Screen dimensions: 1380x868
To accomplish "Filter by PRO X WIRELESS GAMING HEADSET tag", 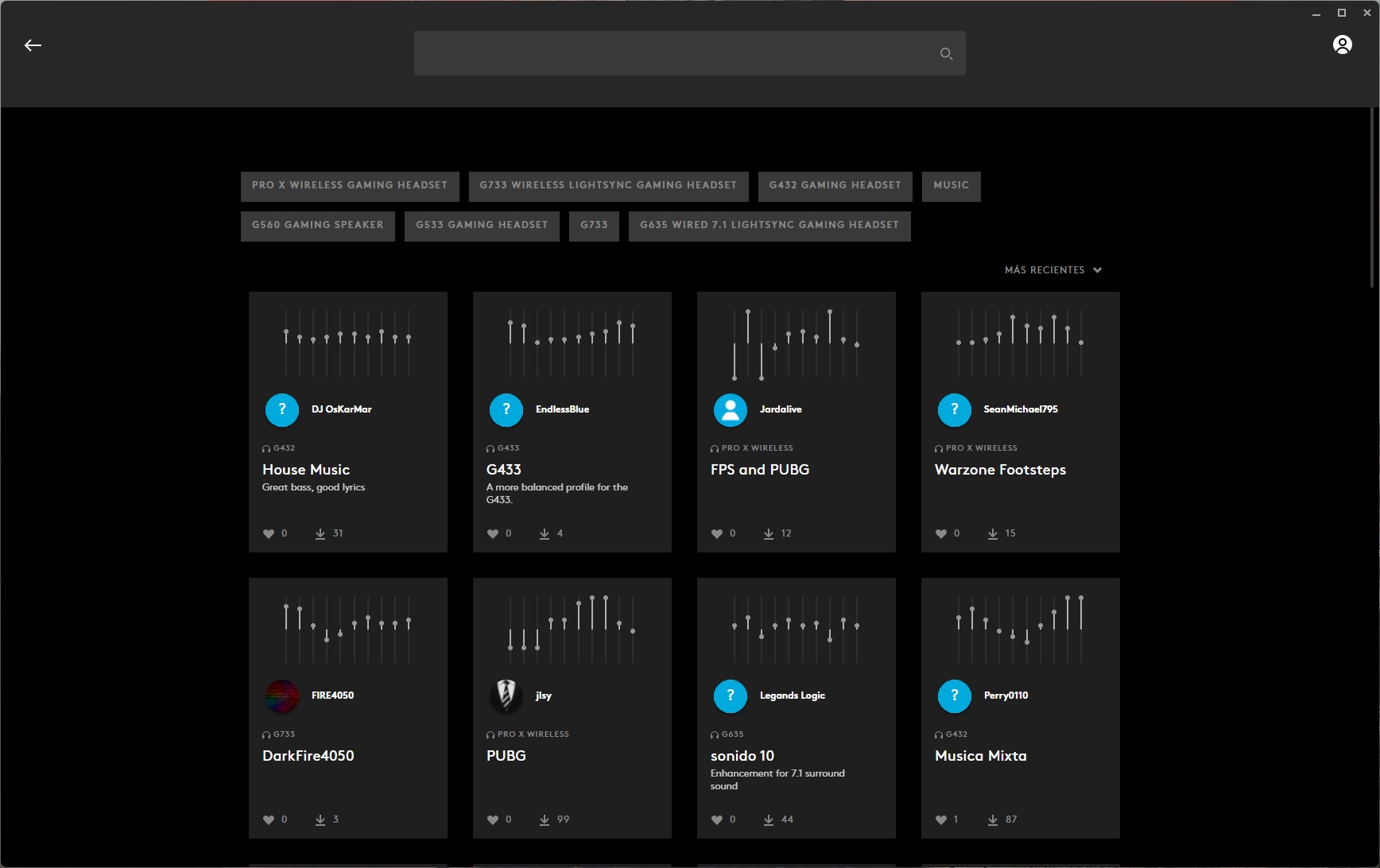I will point(350,186).
